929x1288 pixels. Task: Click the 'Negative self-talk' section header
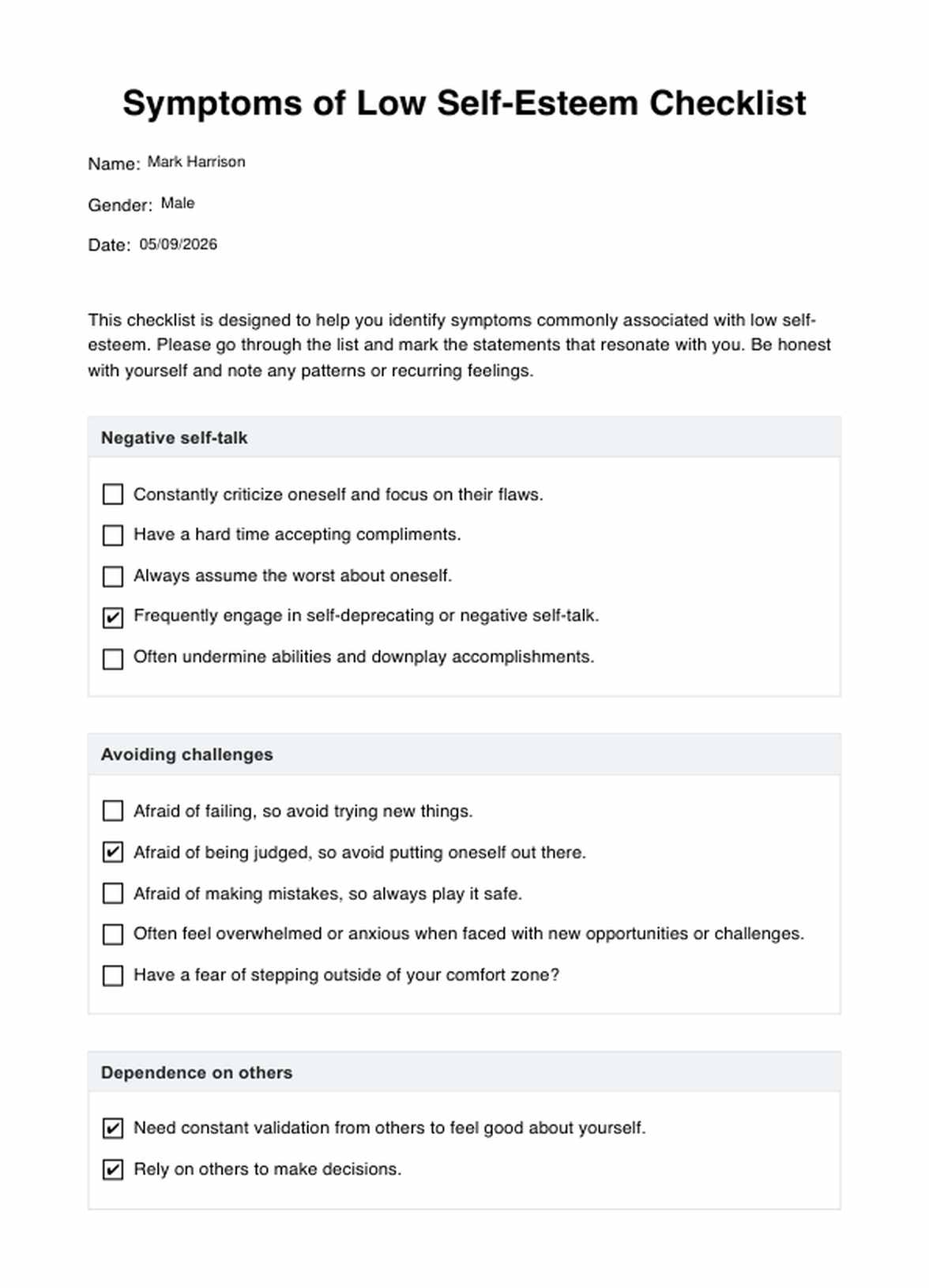tap(174, 438)
